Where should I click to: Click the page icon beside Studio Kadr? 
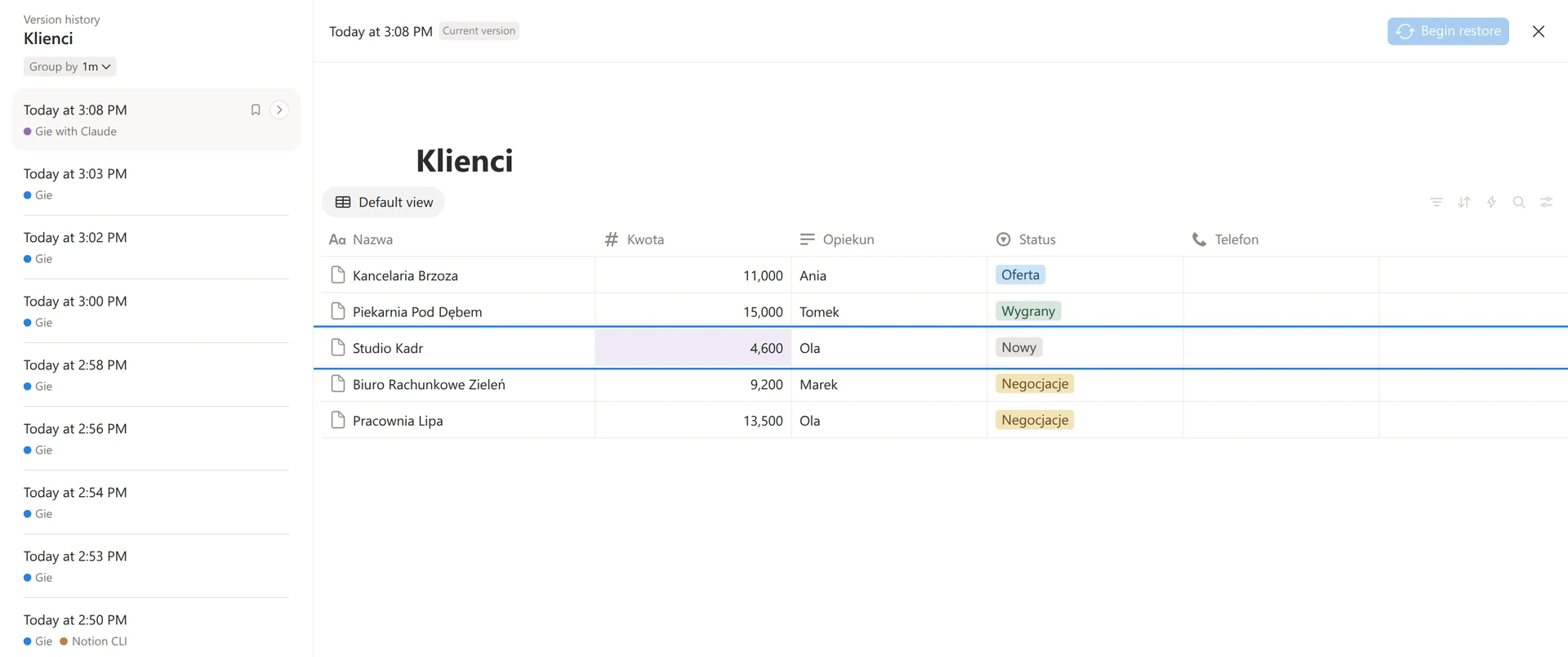point(338,347)
